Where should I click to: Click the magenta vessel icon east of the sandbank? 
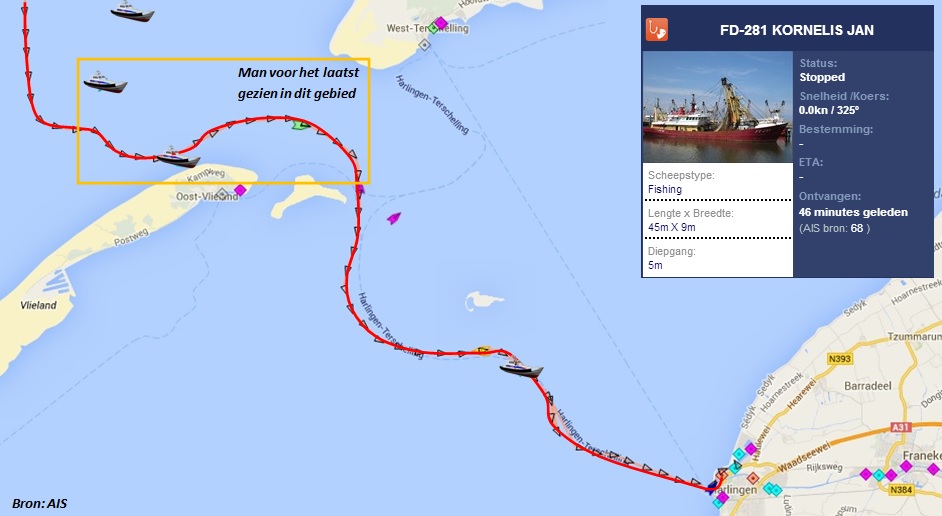tap(394, 217)
